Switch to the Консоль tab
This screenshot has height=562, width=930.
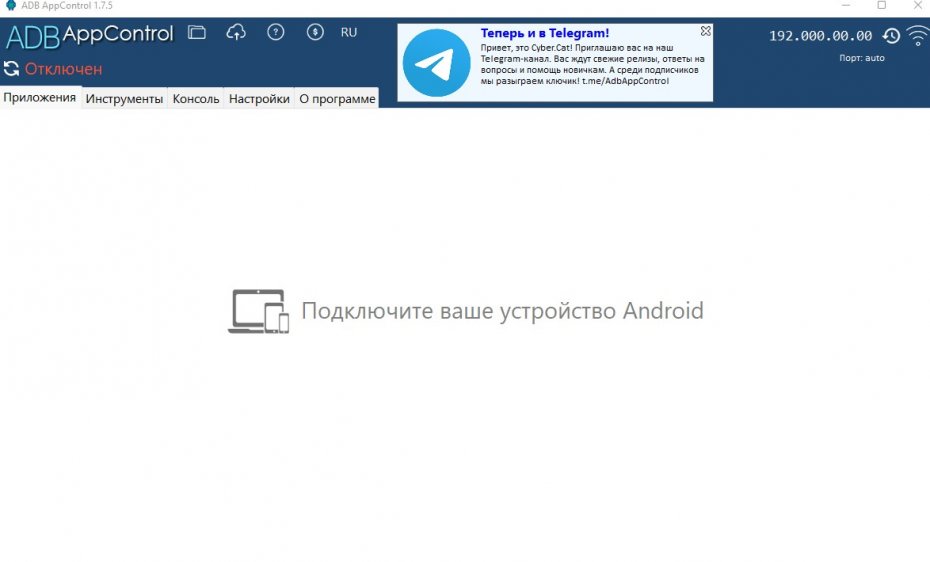pos(196,98)
